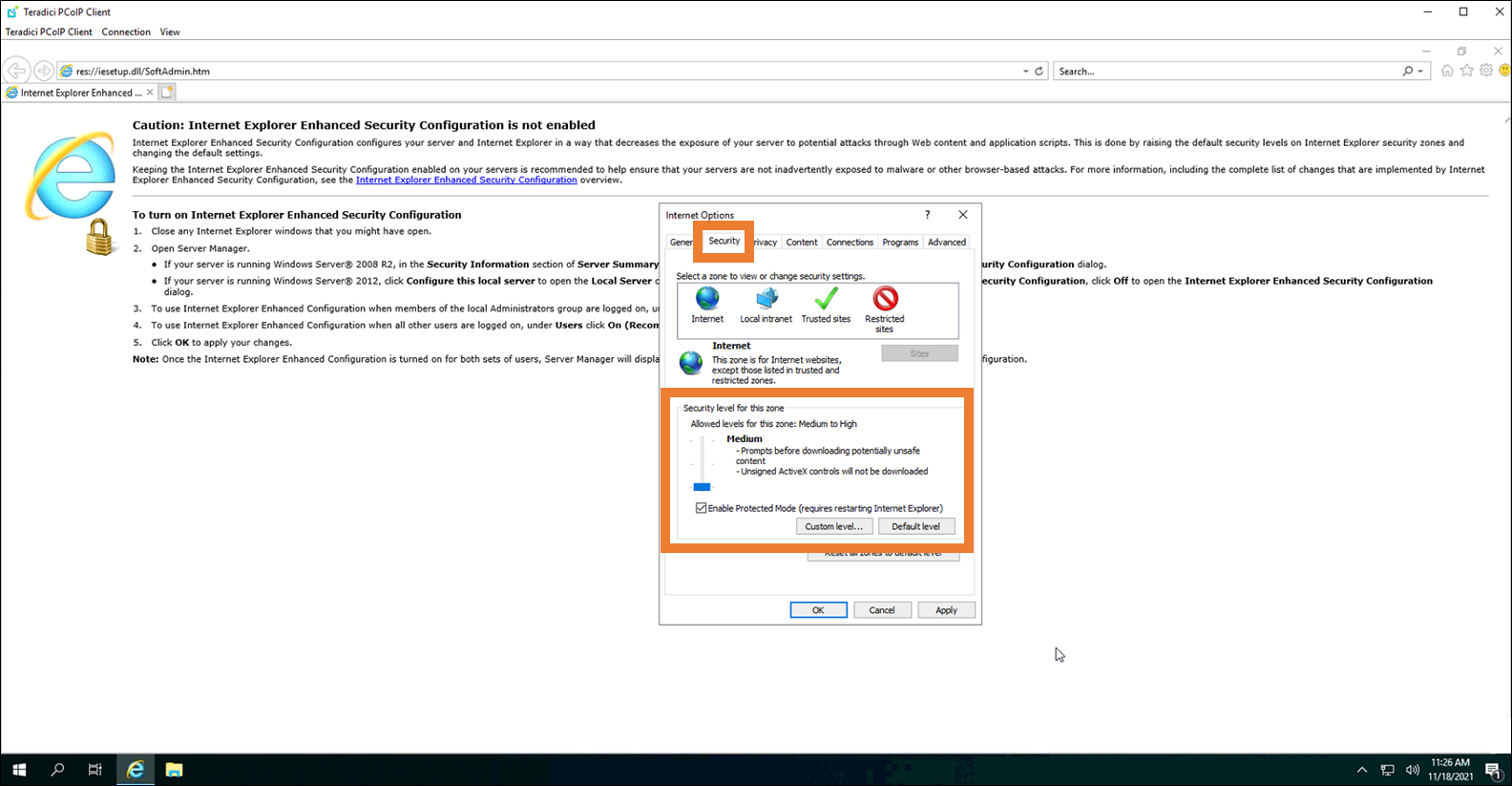1512x786 pixels.
Task: Click the Search input field
Action: pyautogui.click(x=1227, y=72)
